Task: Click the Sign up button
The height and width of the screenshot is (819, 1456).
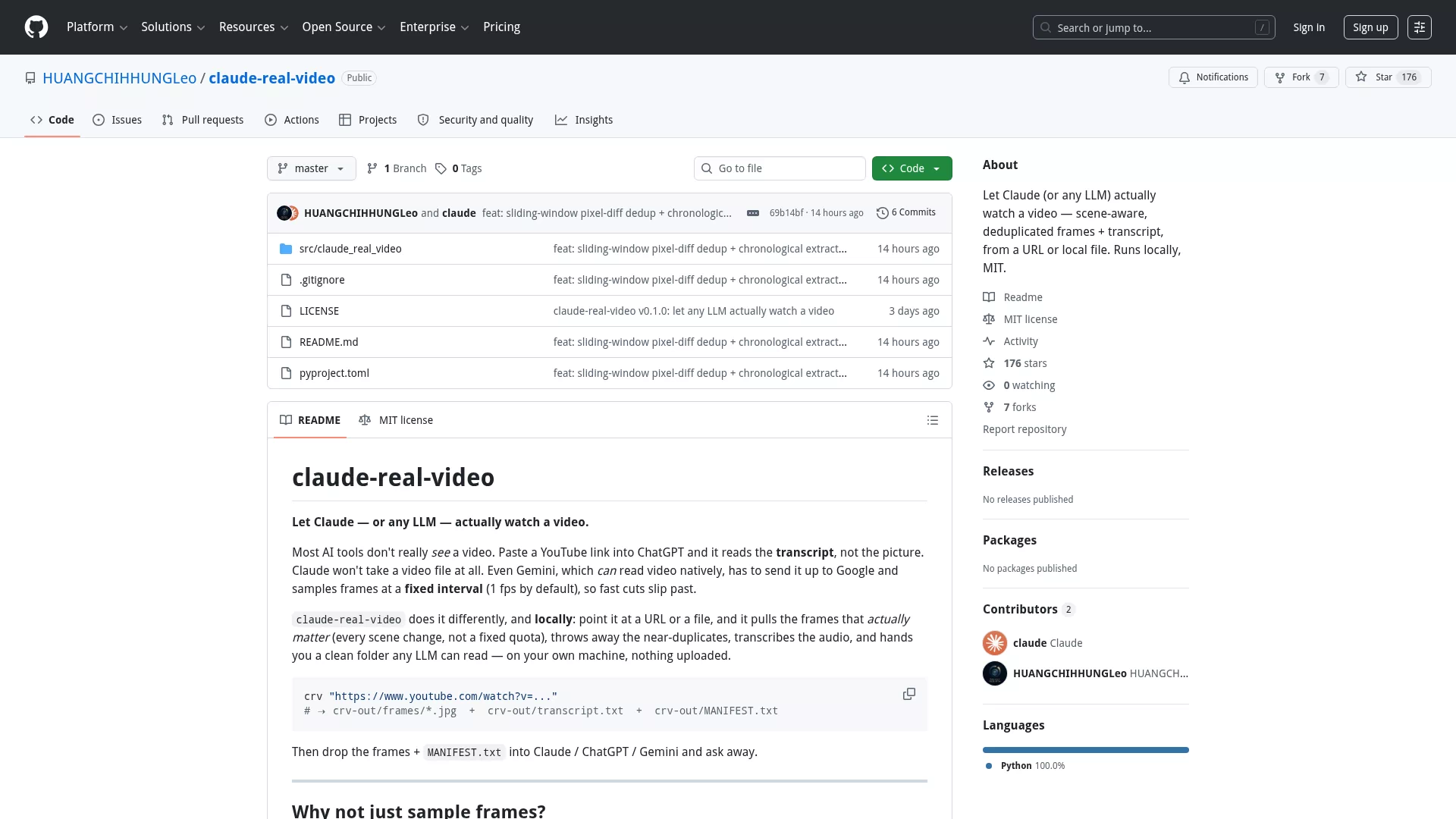Action: 1370,27
